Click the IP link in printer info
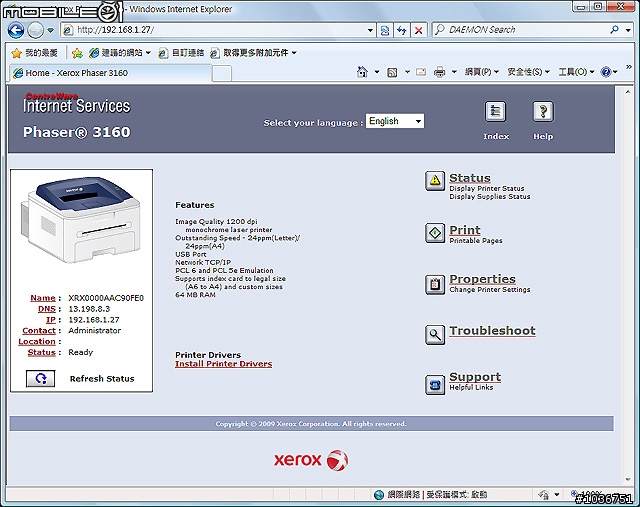Image resolution: width=640 pixels, height=507 pixels. coord(51,320)
